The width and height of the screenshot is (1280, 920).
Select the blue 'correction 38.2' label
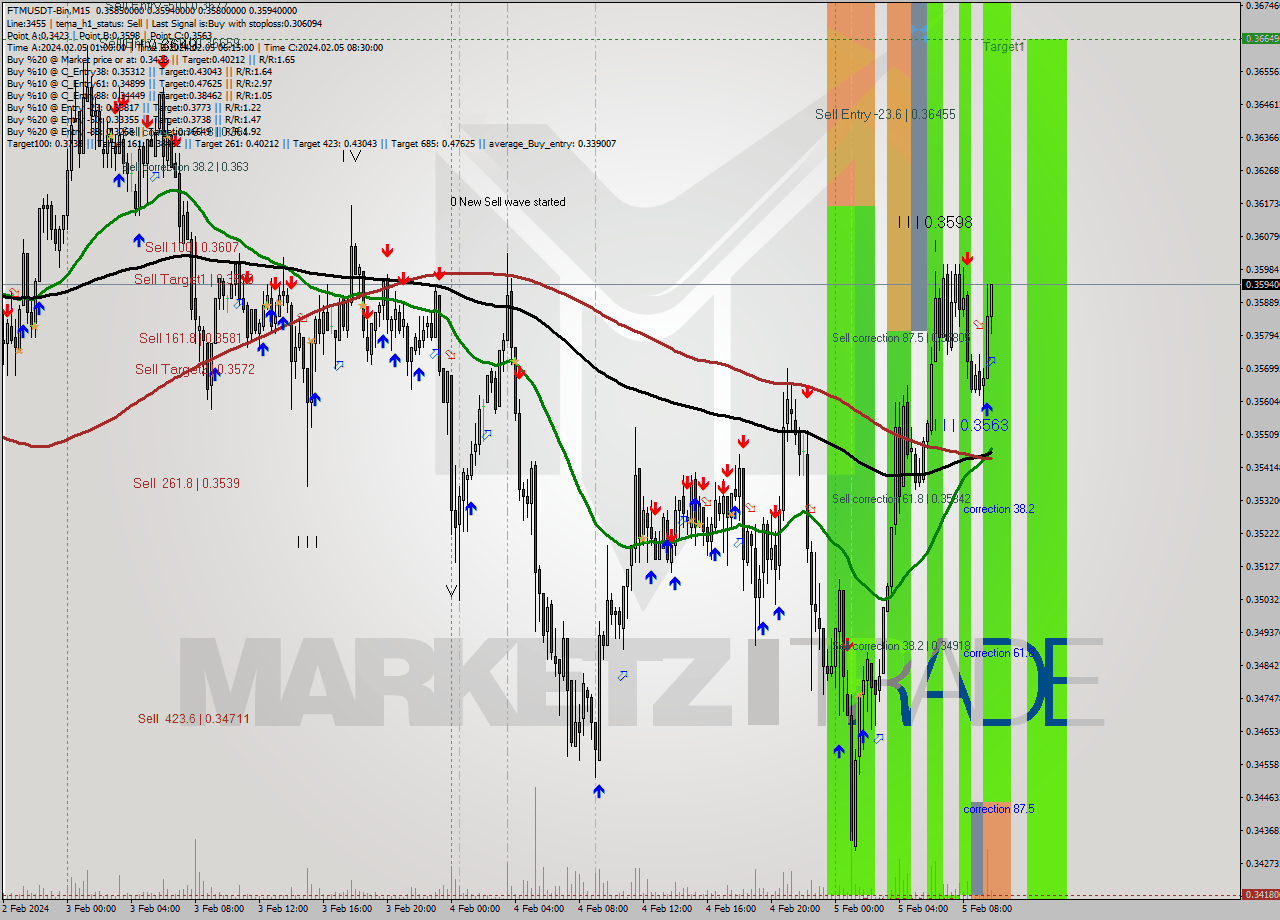pos(998,509)
